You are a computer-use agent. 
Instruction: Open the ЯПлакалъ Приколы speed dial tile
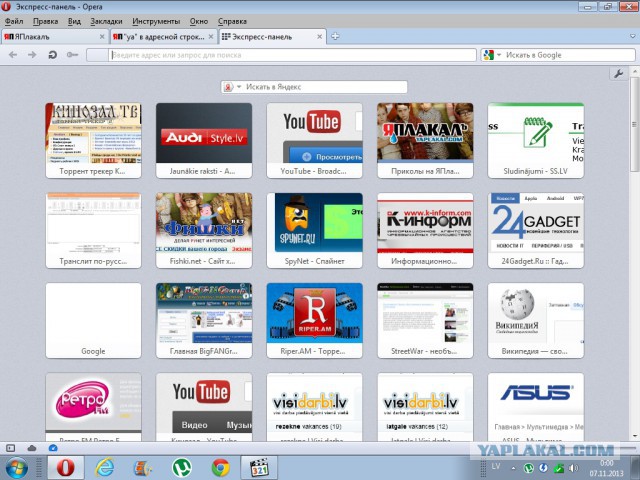425,140
